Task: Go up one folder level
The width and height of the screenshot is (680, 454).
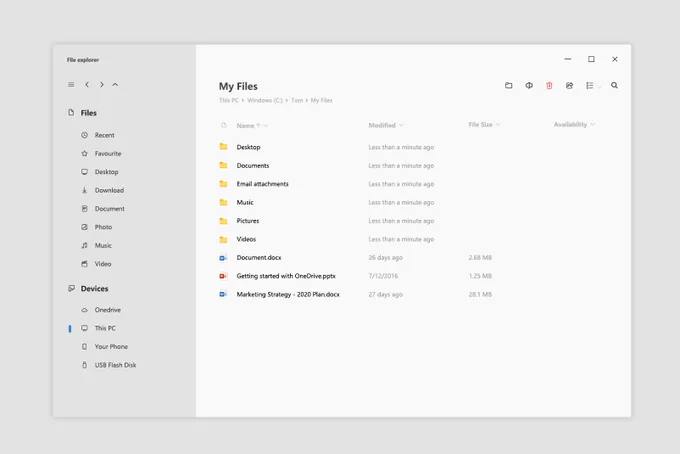Action: (x=115, y=85)
